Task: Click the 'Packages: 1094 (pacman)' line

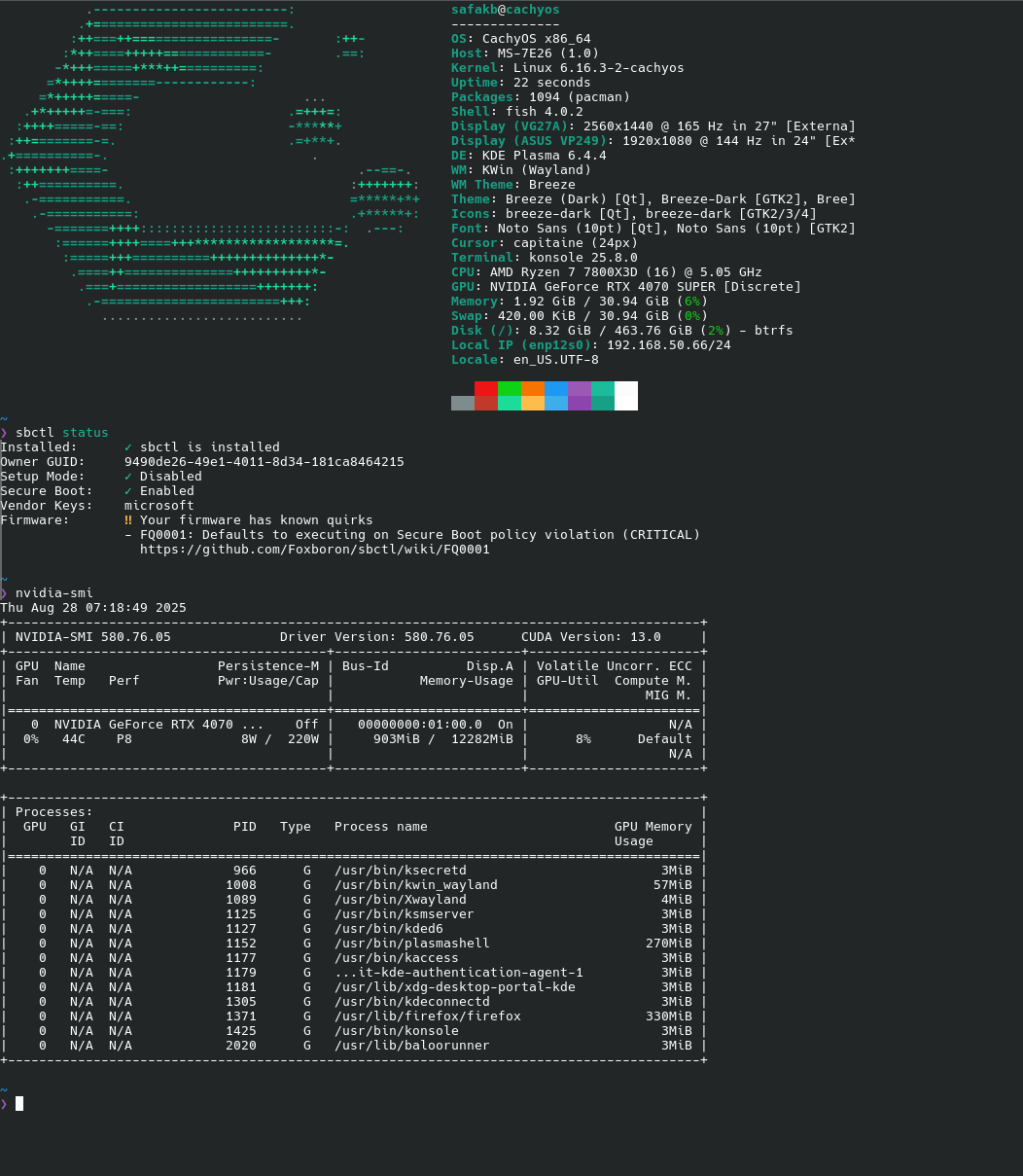Action: [541, 97]
